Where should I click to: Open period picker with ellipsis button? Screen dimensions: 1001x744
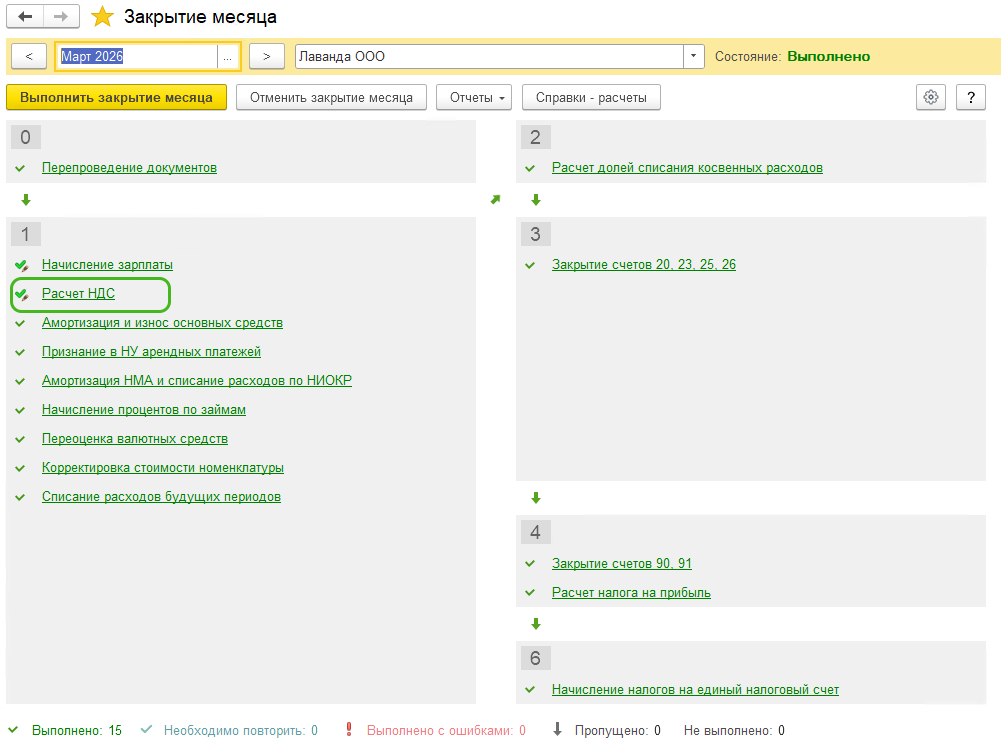(228, 57)
